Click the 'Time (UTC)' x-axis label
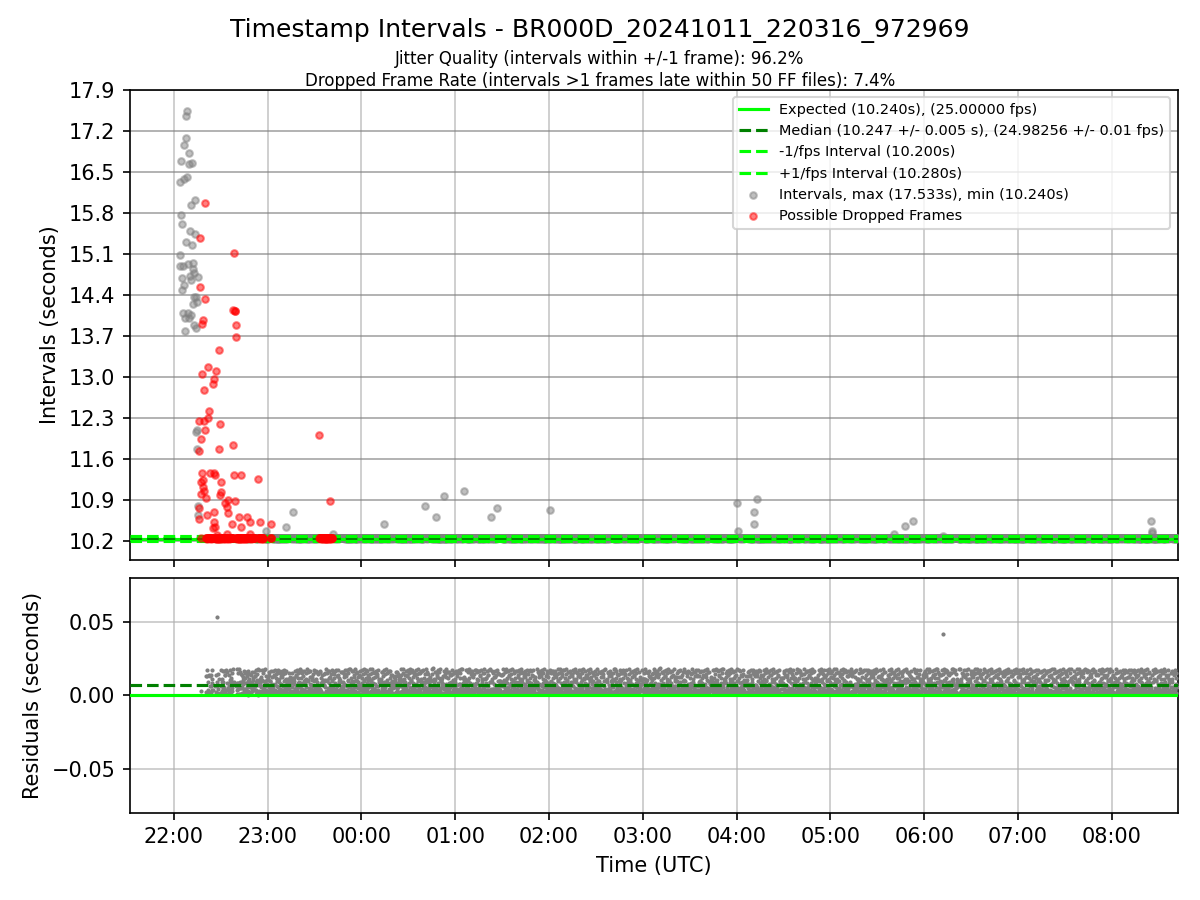Viewport: 1200px width, 900px height. 653,865
